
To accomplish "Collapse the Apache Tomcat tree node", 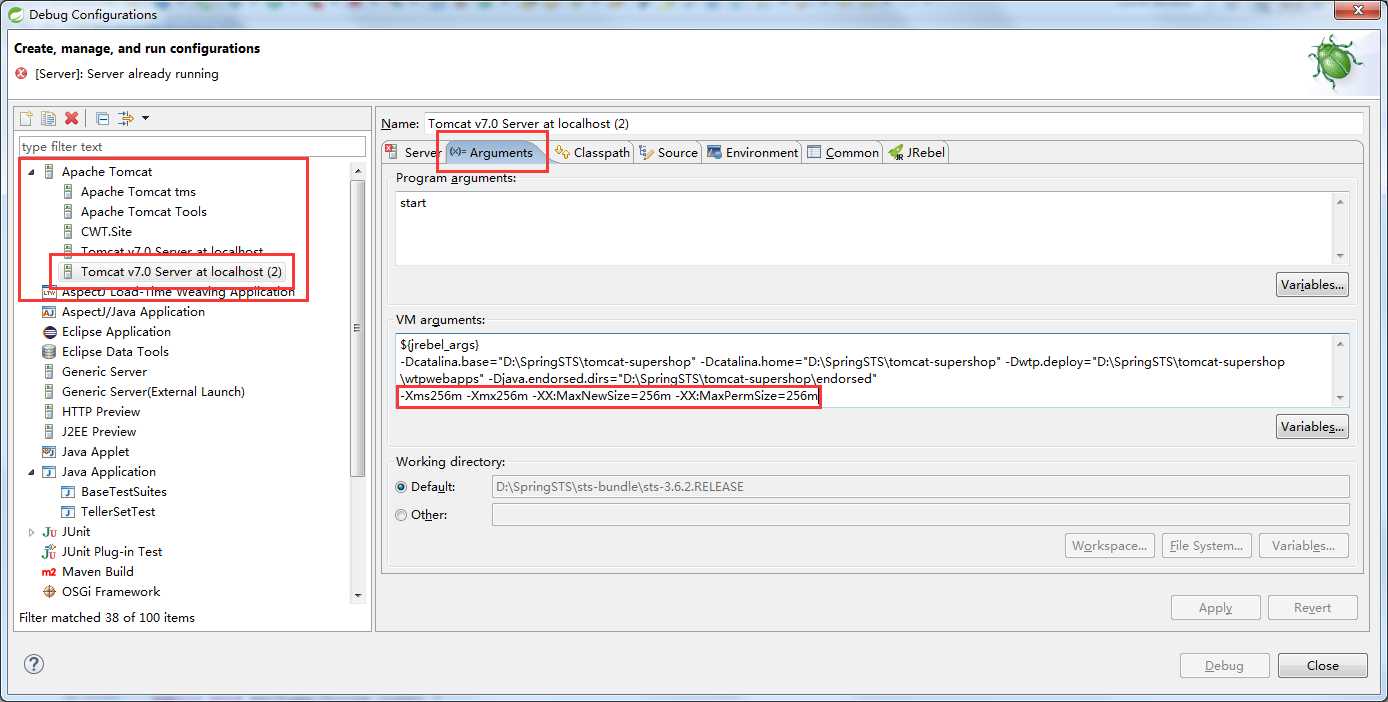I will [31, 172].
